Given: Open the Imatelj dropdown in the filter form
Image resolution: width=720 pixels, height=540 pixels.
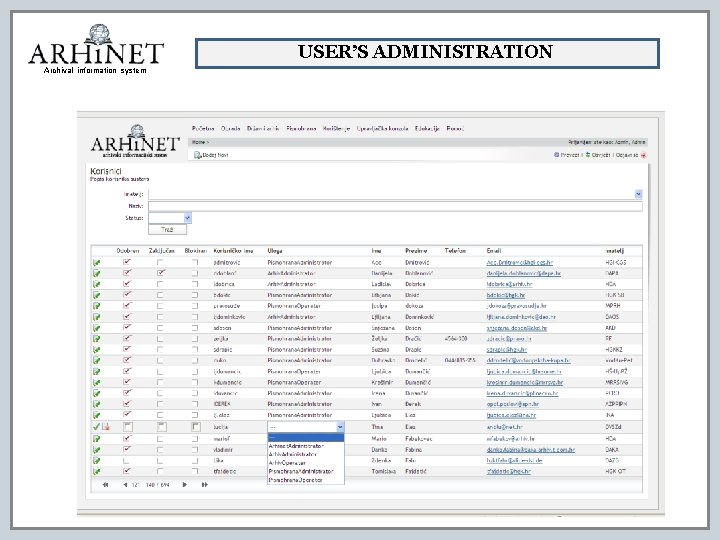Looking at the screenshot, I should click(638, 194).
